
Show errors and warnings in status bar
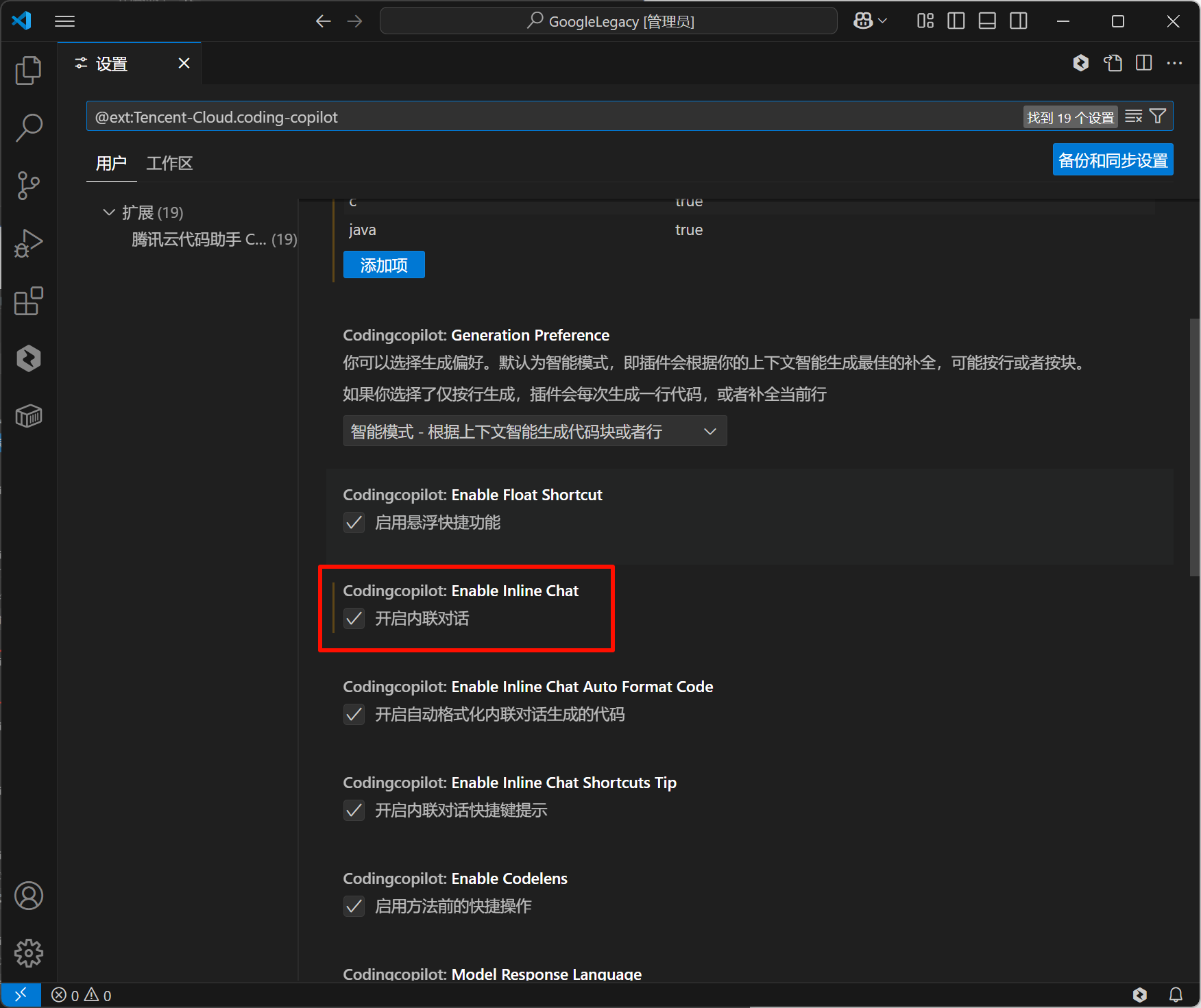(x=81, y=995)
